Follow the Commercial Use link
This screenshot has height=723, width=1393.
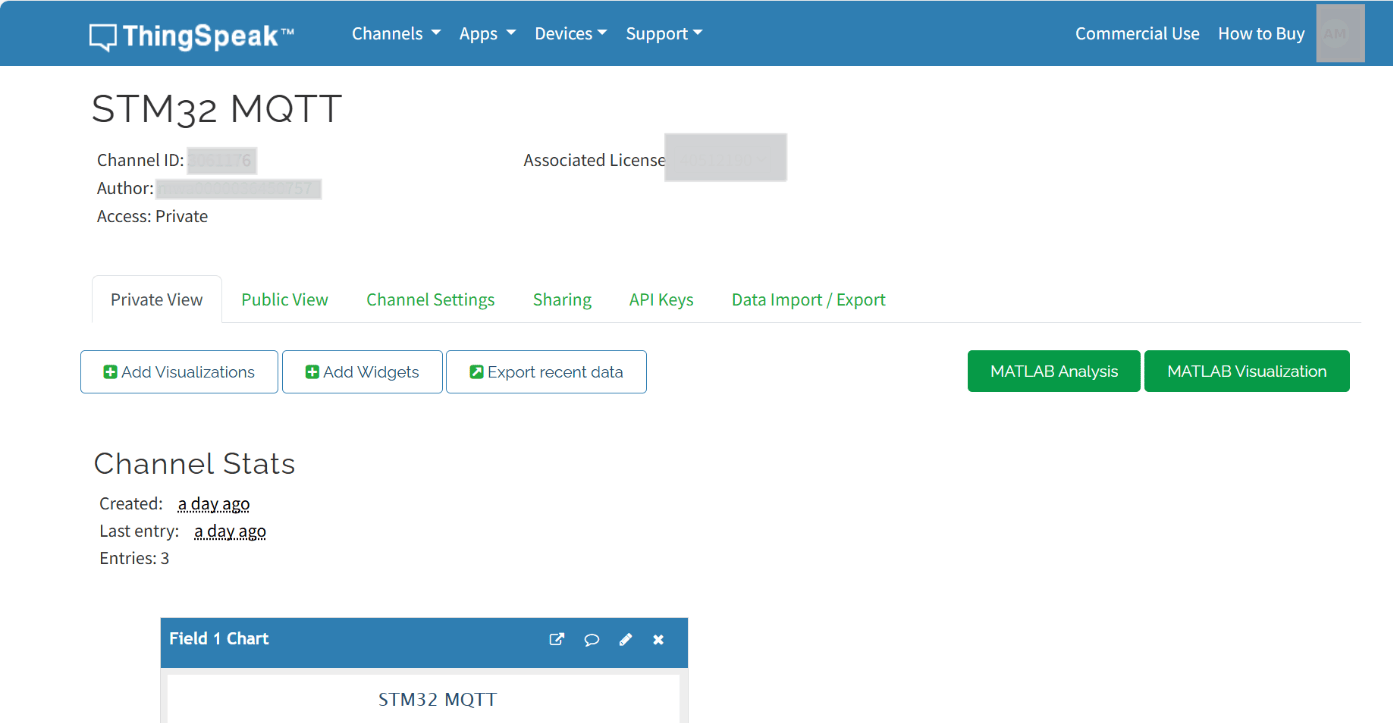click(1137, 34)
